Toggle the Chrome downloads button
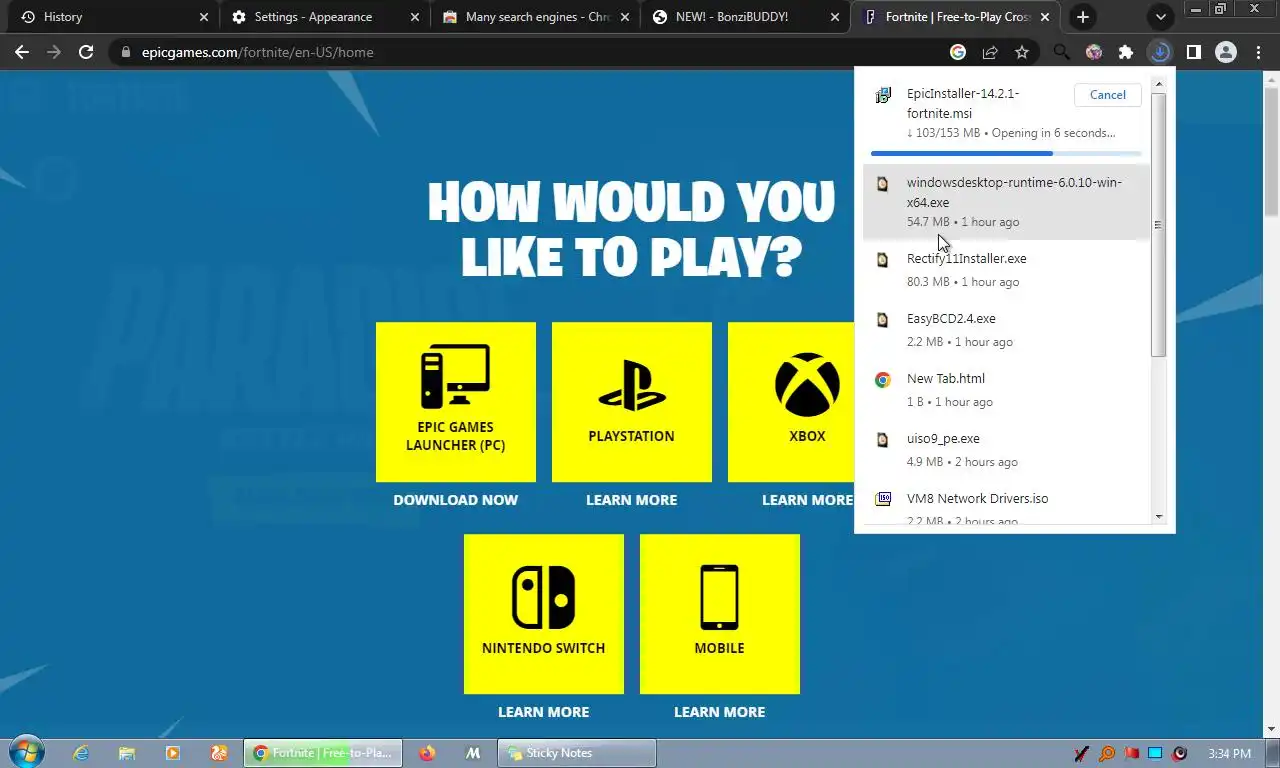 tap(1159, 52)
